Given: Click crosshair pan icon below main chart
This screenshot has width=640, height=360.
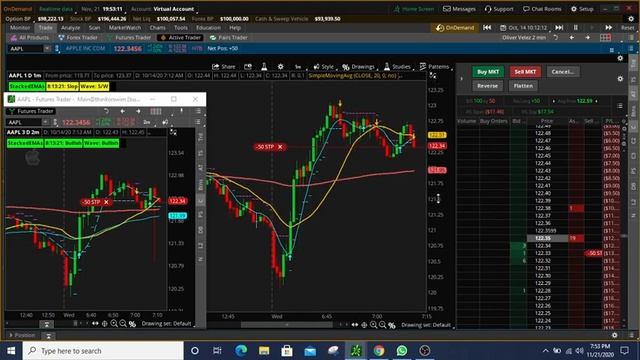Looking at the screenshot, I should point(364,325).
